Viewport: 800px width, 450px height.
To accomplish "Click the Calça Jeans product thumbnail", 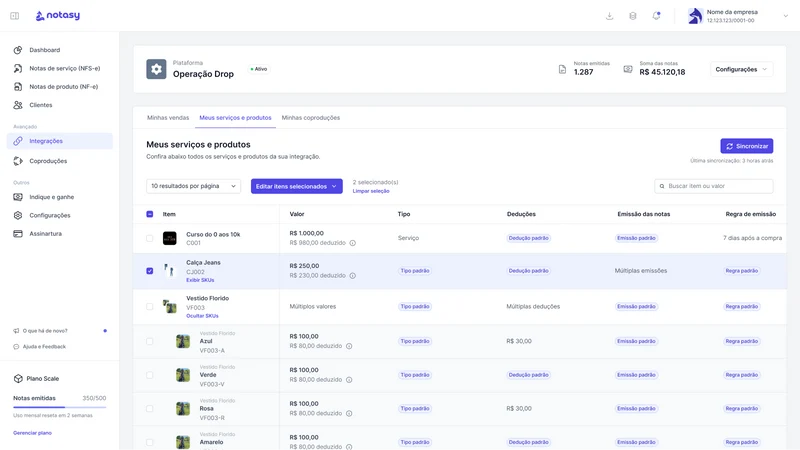I will [169, 270].
